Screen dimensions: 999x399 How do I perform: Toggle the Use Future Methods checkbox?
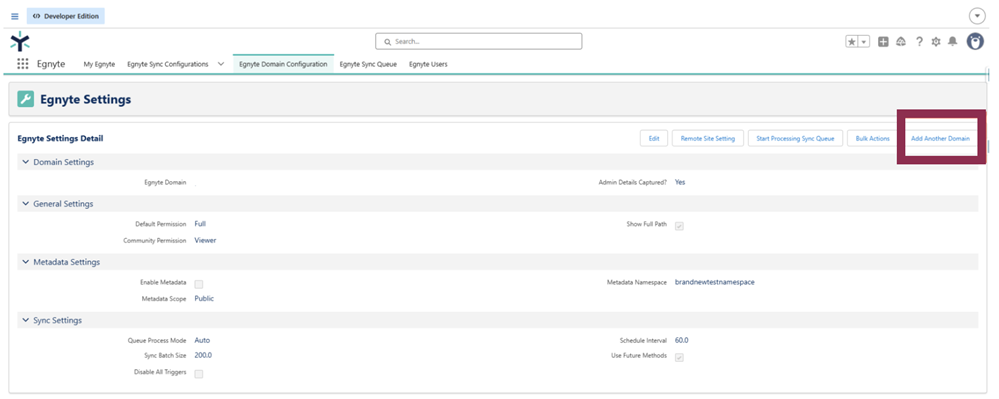[679, 357]
